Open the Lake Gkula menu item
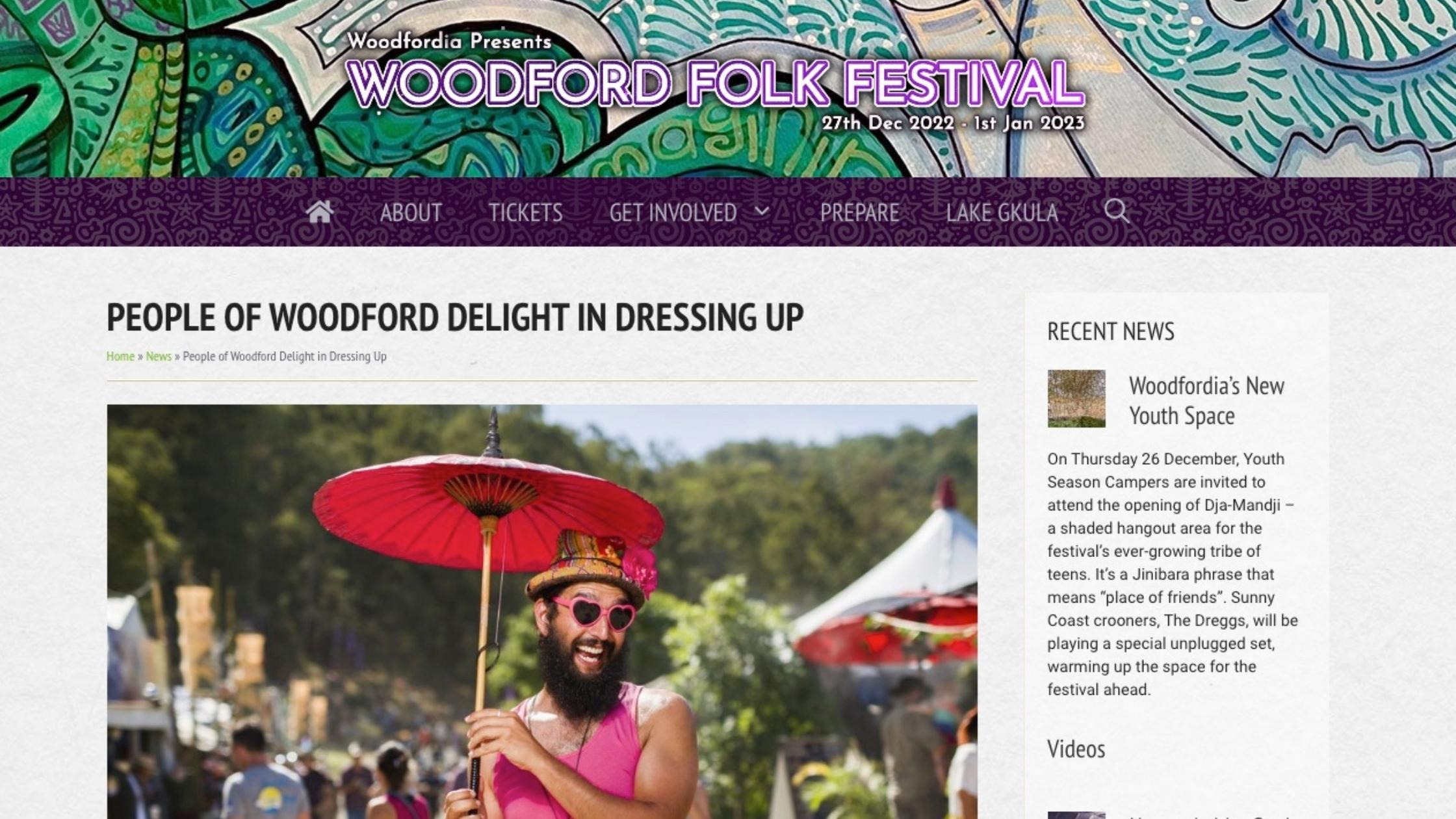Image resolution: width=1456 pixels, height=819 pixels. [x=1002, y=213]
